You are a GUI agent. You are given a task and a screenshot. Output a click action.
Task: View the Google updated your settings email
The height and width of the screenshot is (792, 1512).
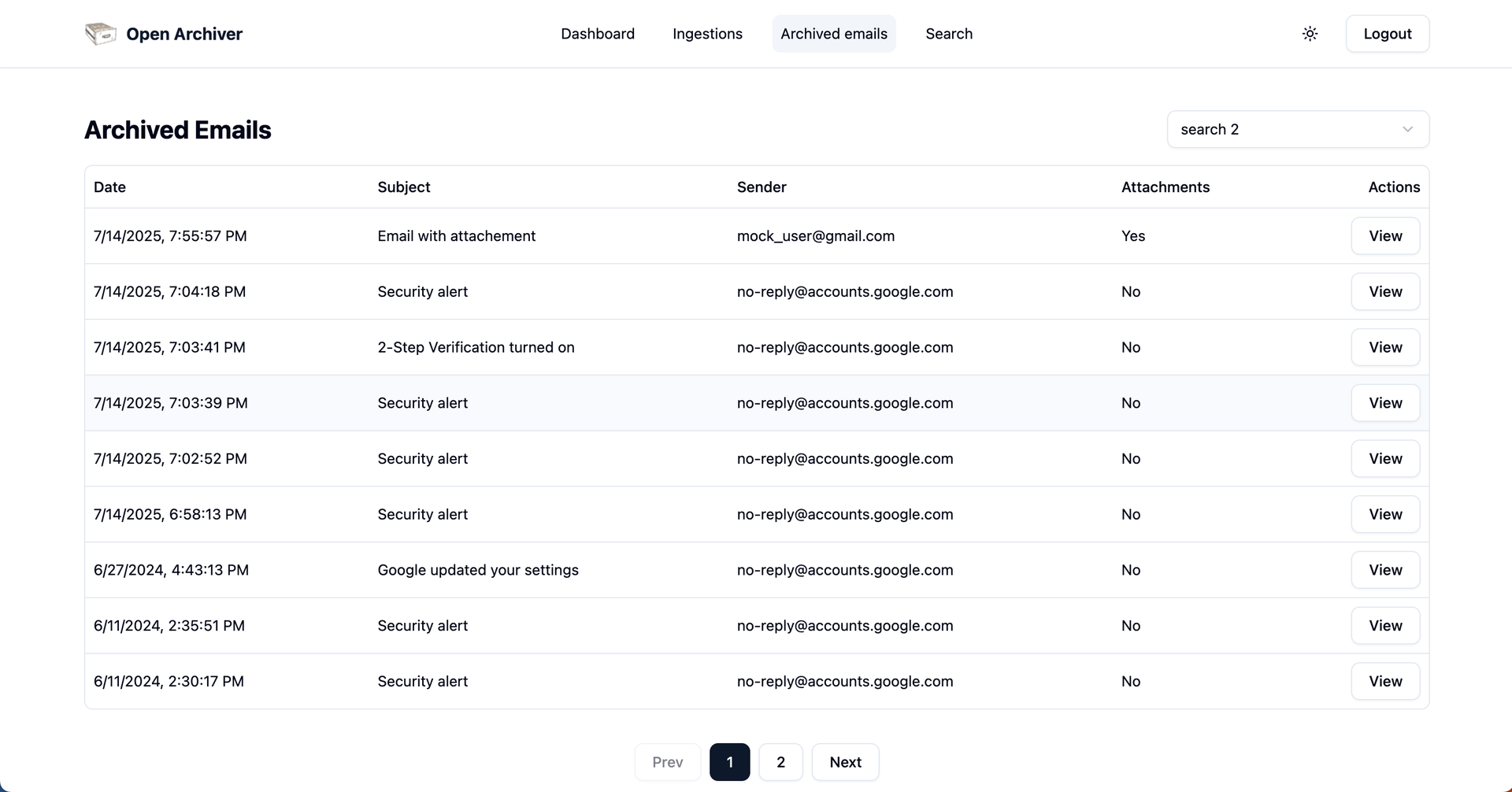click(1385, 570)
